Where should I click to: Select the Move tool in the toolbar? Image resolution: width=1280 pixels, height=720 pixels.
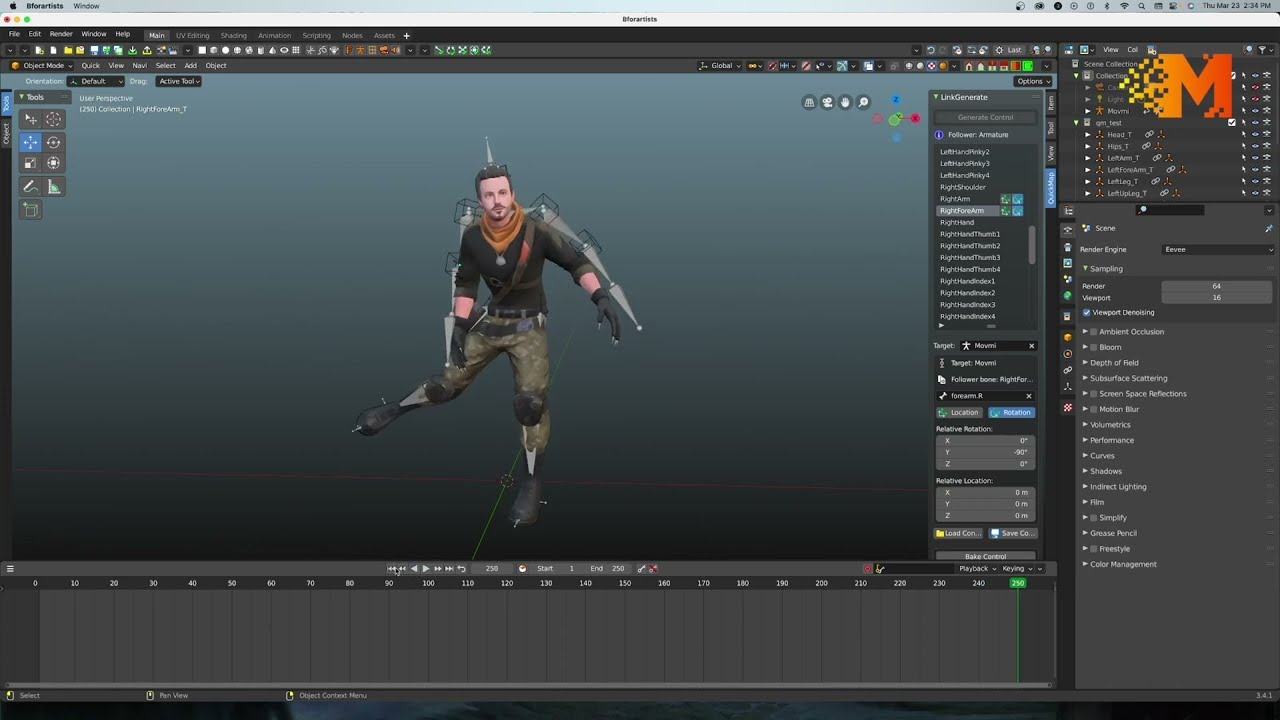(x=31, y=142)
